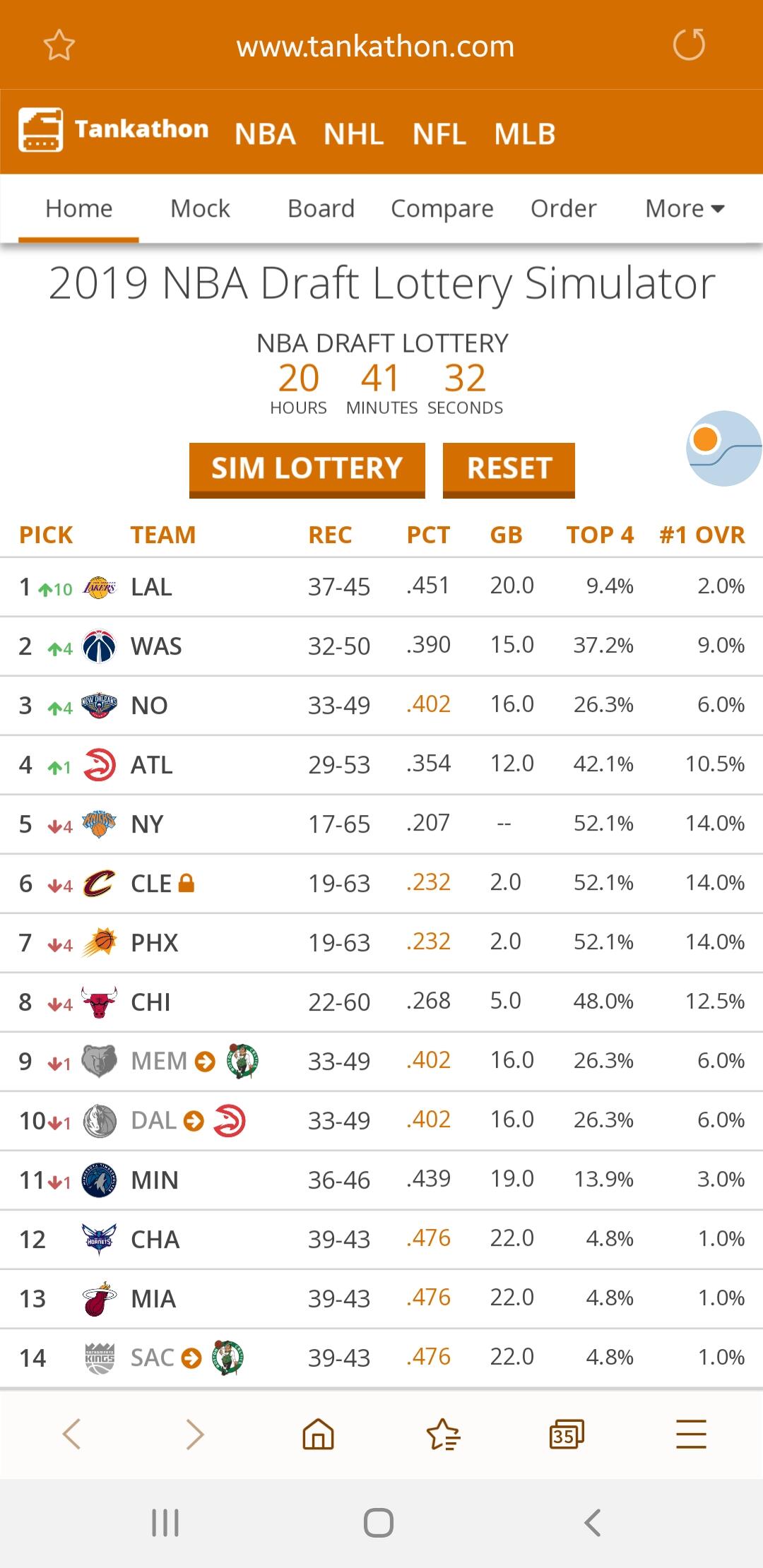Image resolution: width=763 pixels, height=1568 pixels.
Task: Tap the floating orange toggle bubble
Action: pos(724,449)
